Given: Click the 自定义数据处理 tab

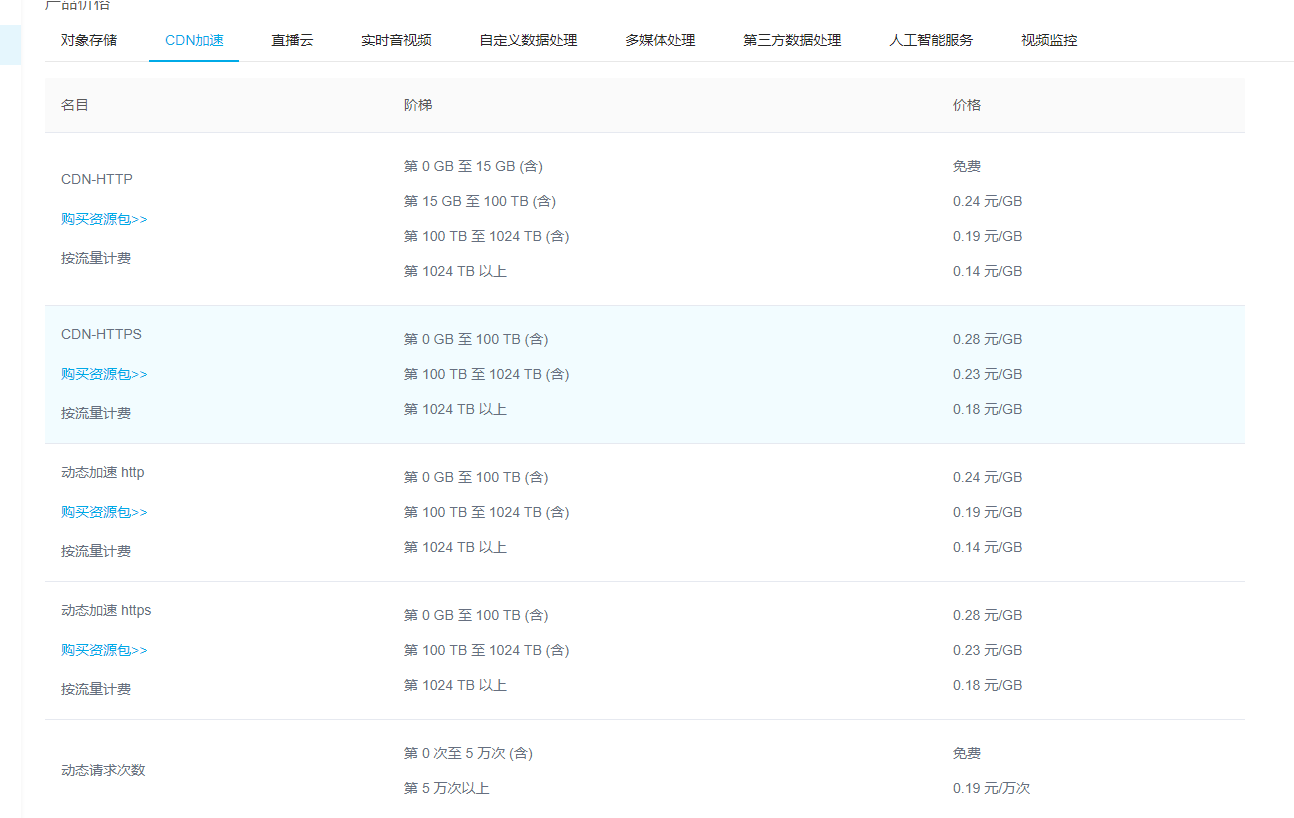Looking at the screenshot, I should [x=528, y=40].
